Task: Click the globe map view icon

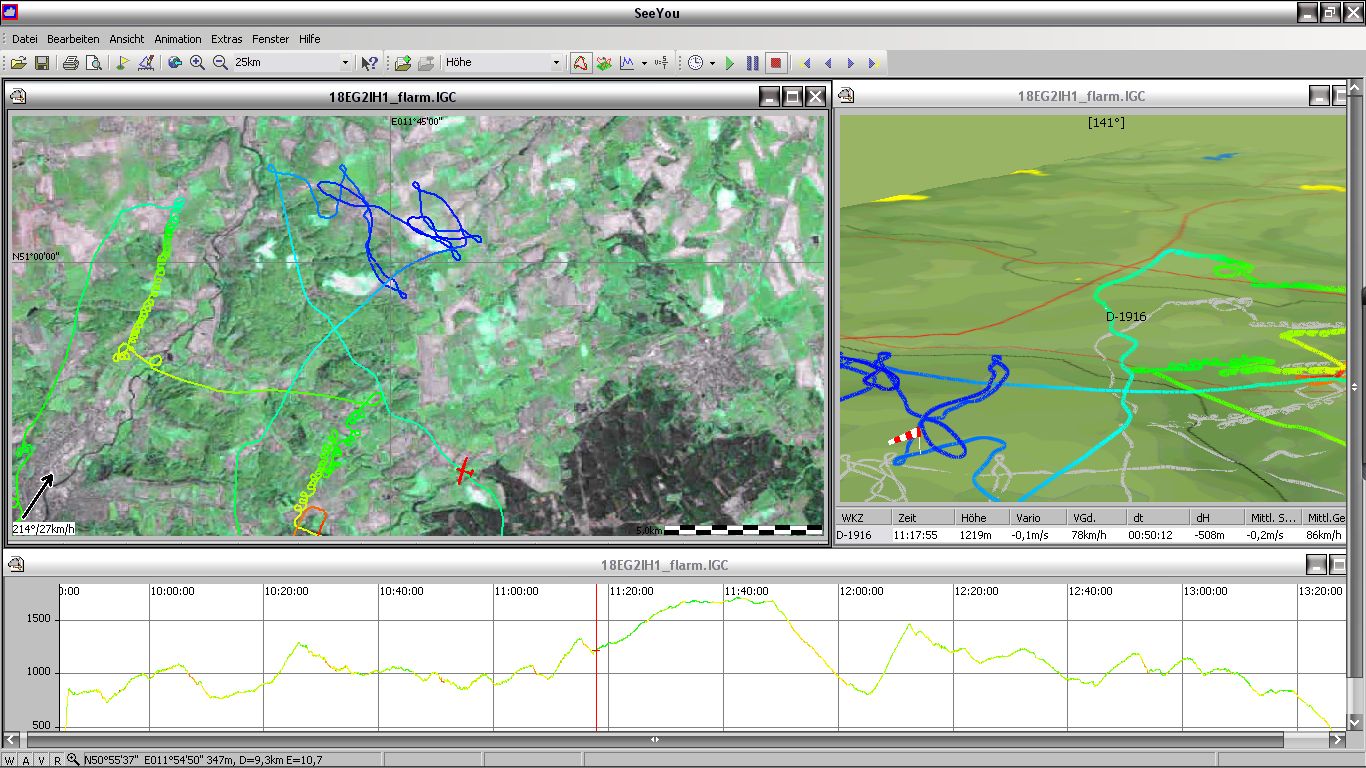Action: point(174,63)
